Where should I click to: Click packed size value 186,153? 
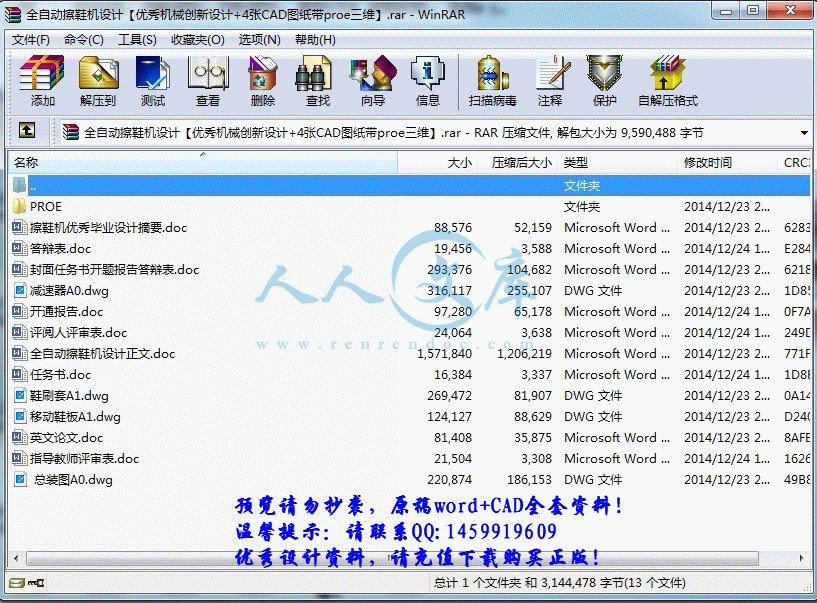pyautogui.click(x=529, y=479)
